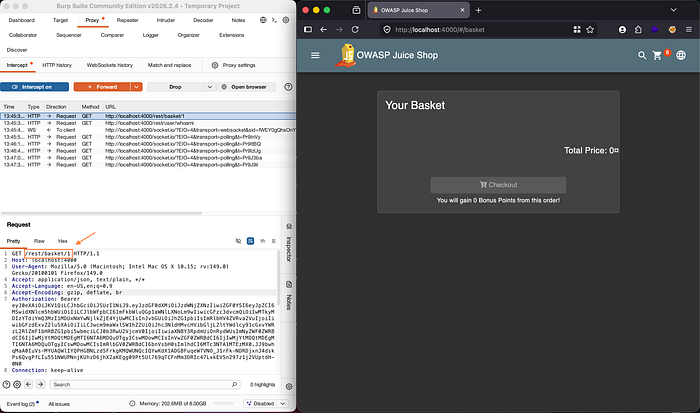
Task: Open Juice Shop side navigation hamburger menu
Action: tap(315, 55)
